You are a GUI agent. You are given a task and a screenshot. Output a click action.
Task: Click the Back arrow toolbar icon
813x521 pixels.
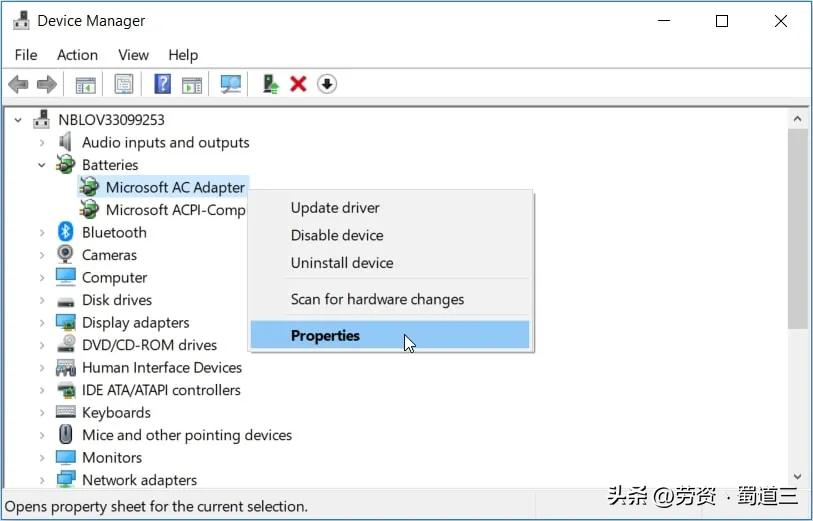[x=18, y=84]
